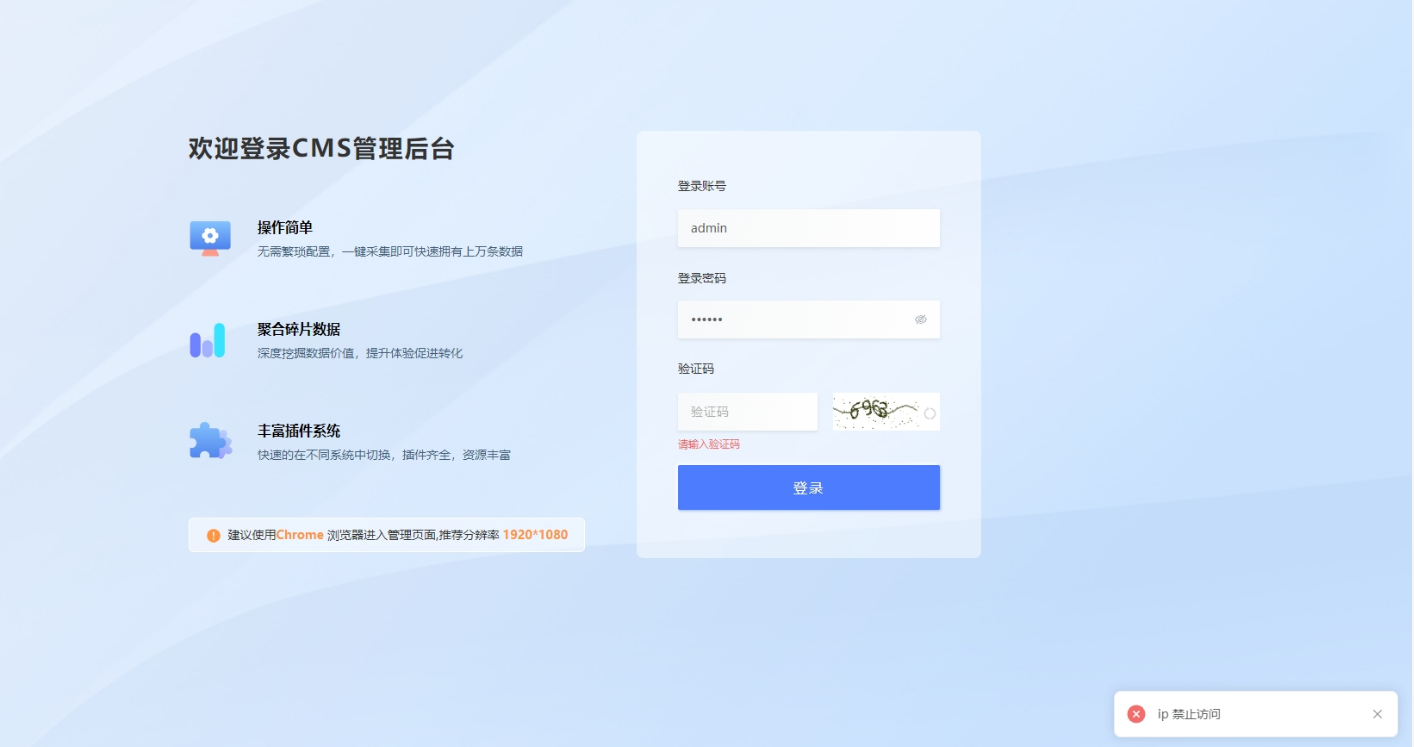Focus the 验证码 input field
This screenshot has width=1414, height=747.
click(748, 412)
